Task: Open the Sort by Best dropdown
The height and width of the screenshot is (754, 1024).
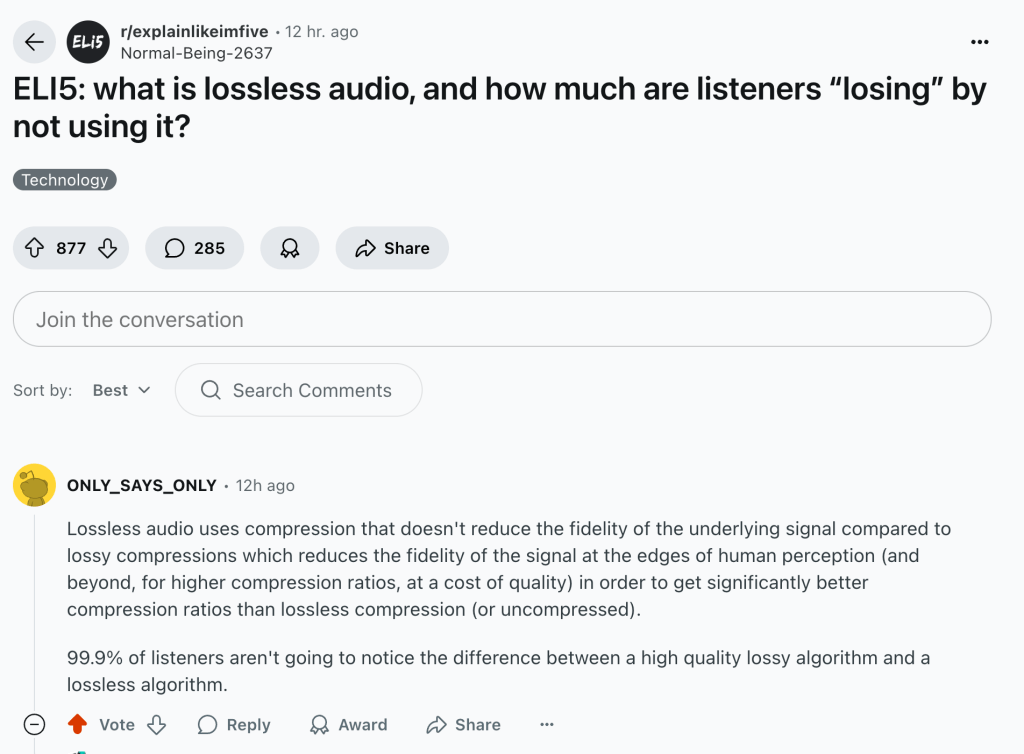Action: click(x=121, y=390)
